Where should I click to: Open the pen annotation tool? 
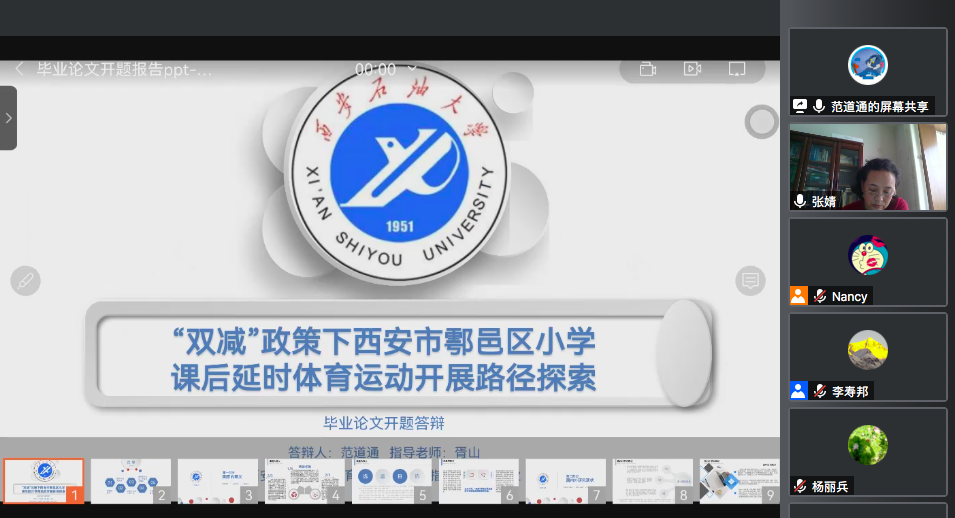click(26, 281)
